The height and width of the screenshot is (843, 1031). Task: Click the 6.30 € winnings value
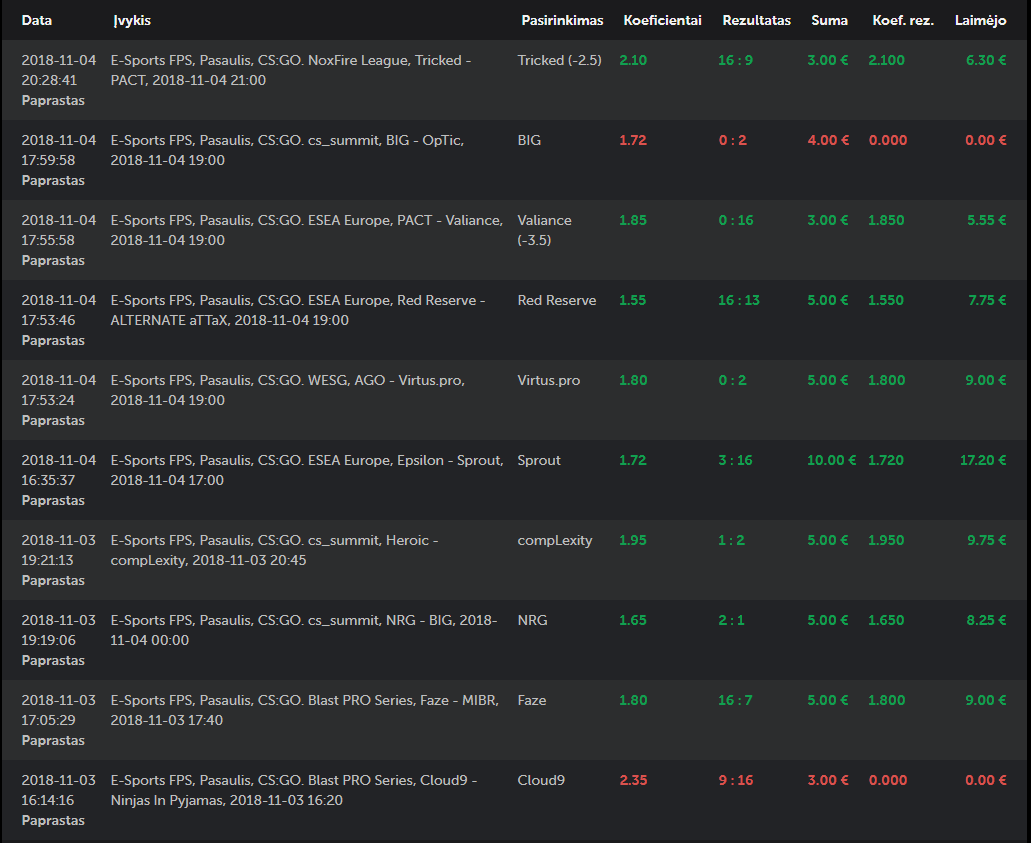click(986, 60)
